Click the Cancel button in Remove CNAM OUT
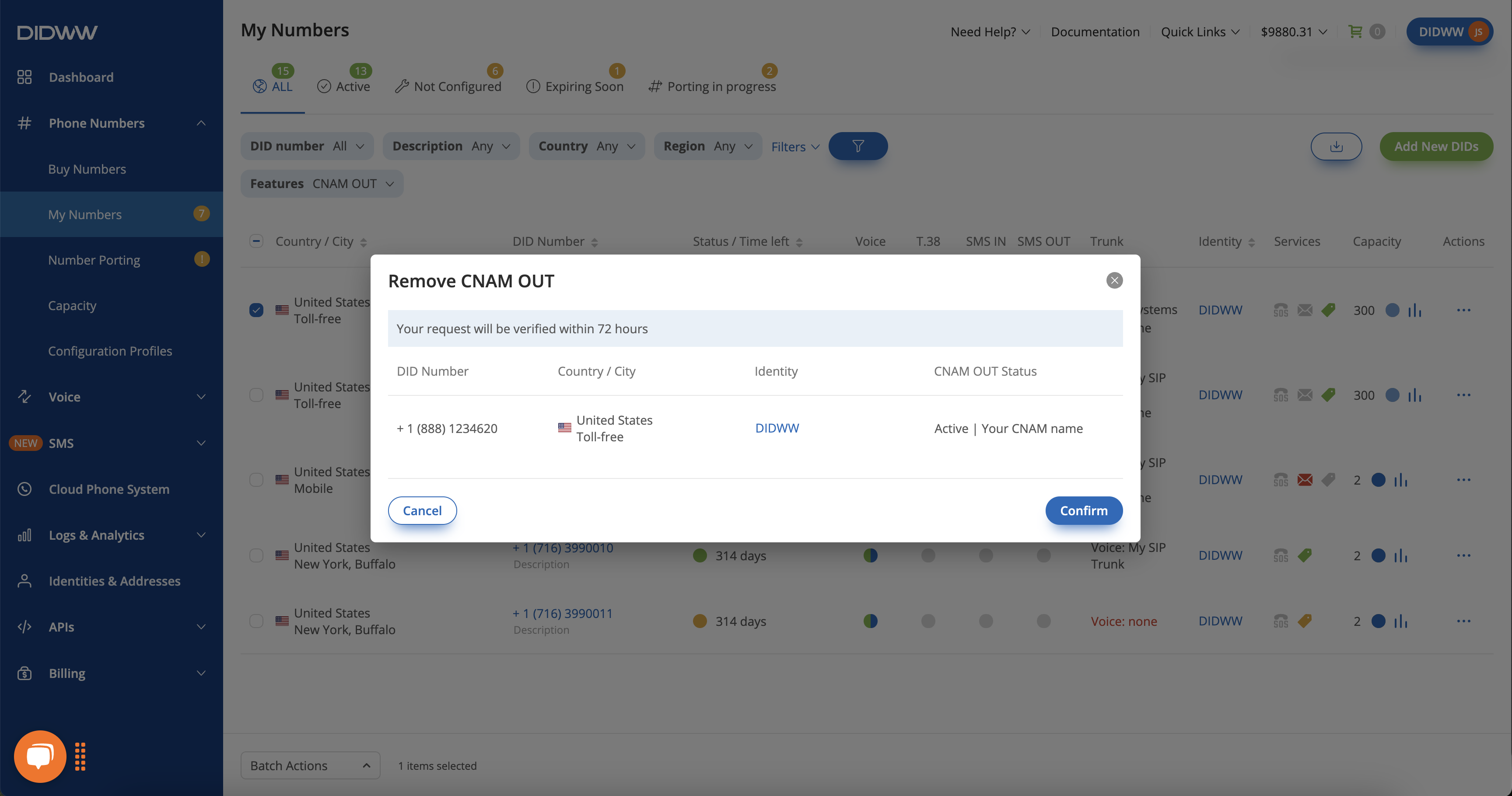The width and height of the screenshot is (1512, 796). [x=421, y=510]
